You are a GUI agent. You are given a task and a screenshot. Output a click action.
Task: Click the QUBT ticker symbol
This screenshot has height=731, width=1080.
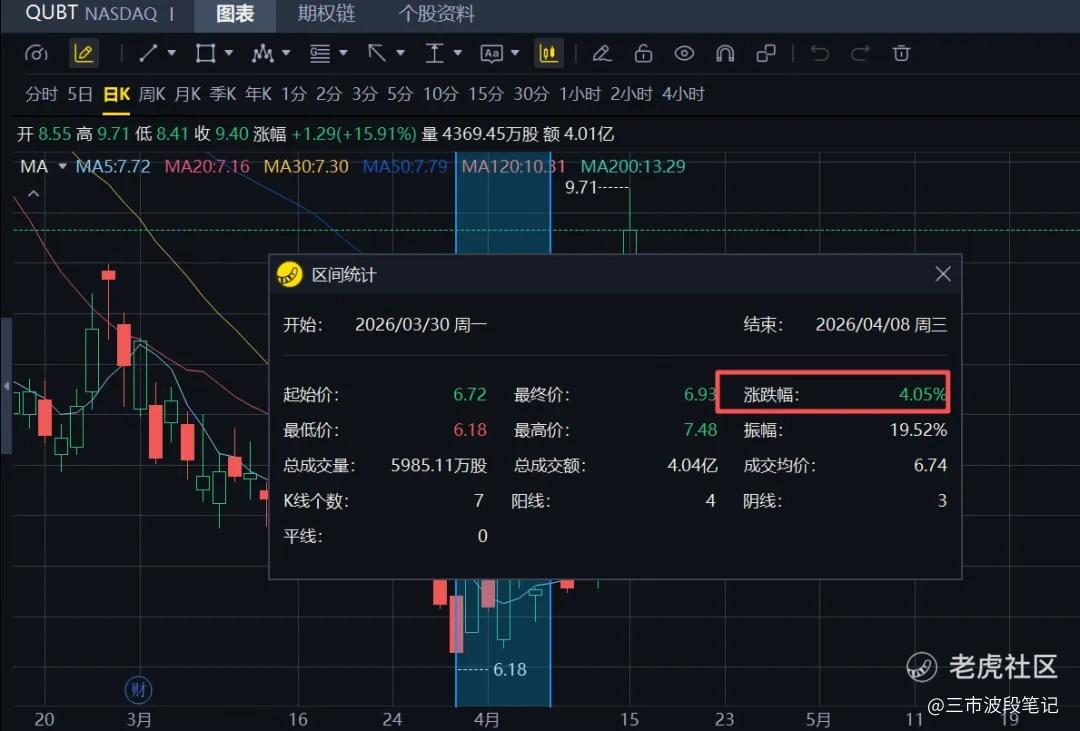pos(51,13)
